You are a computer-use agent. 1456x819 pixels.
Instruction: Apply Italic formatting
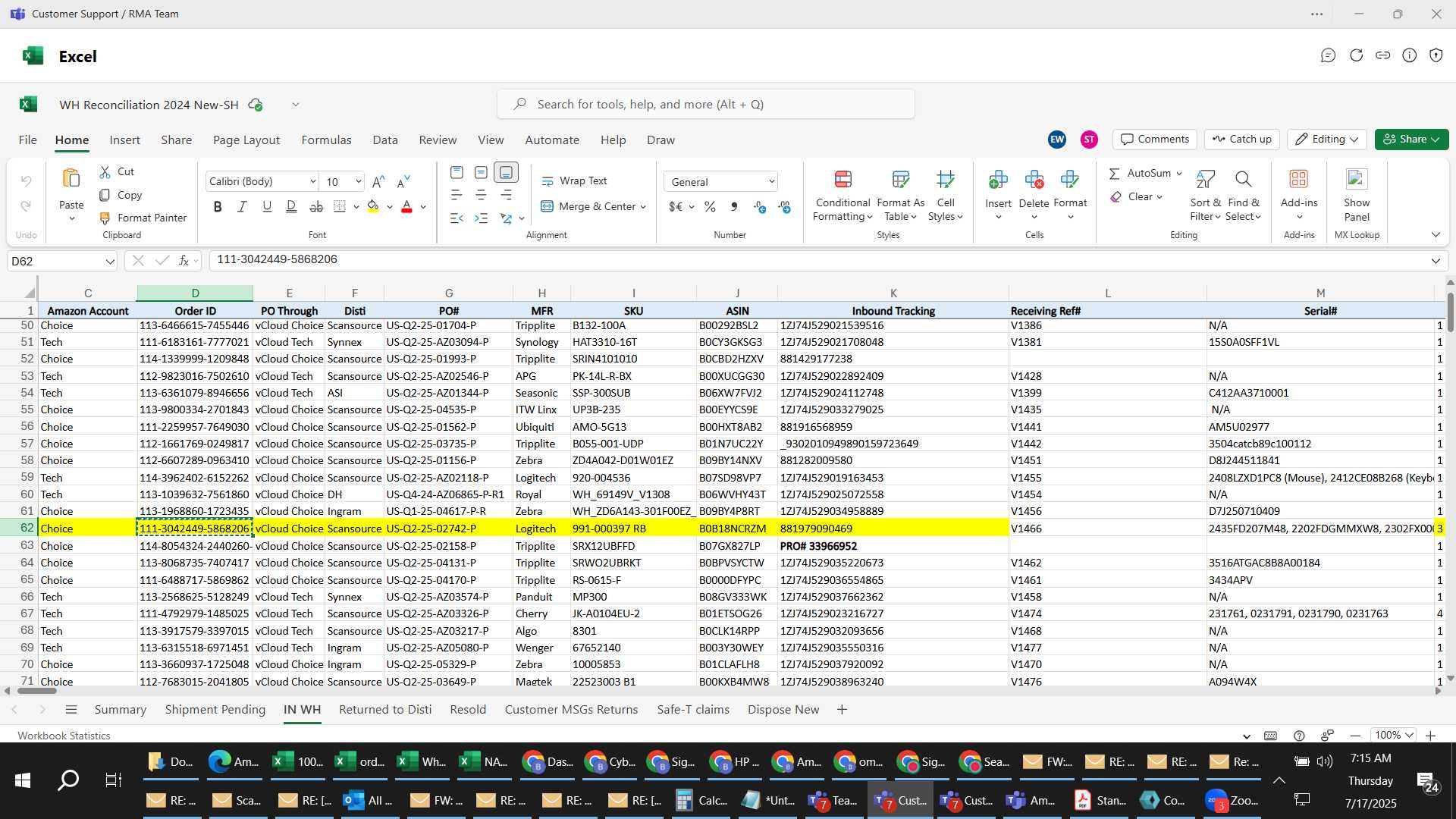click(x=242, y=206)
